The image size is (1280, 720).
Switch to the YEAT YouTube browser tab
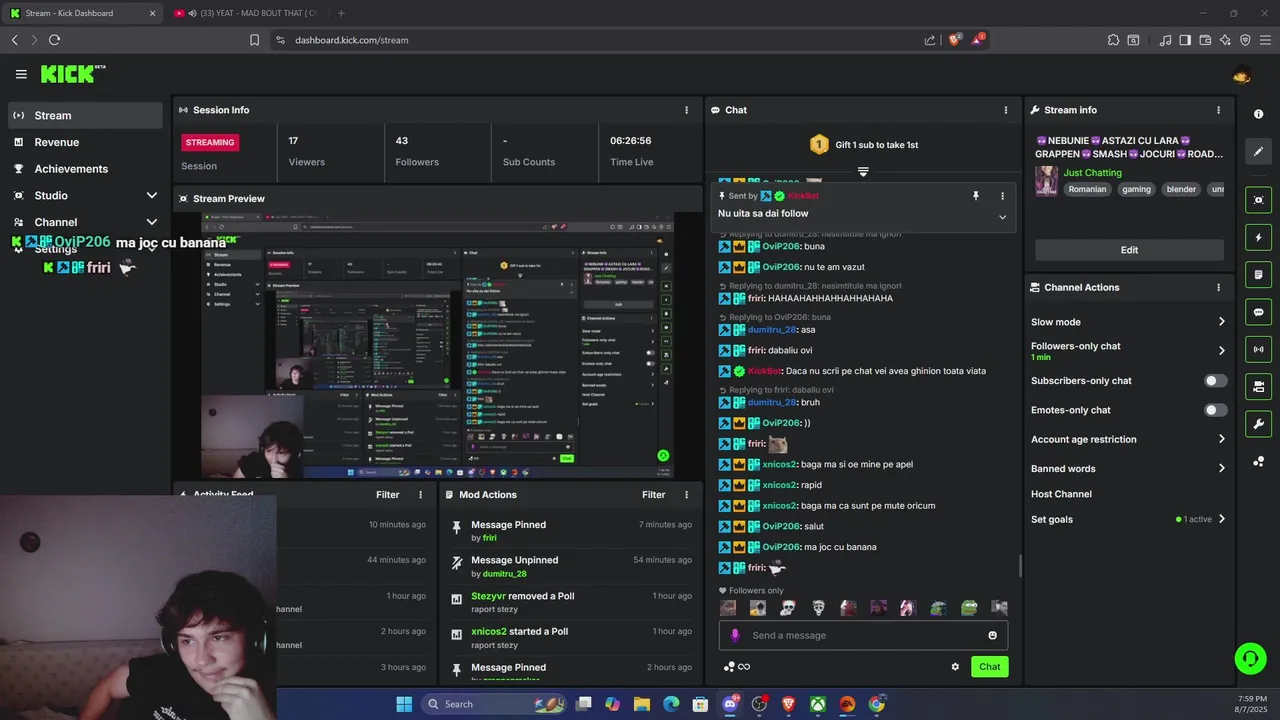click(245, 13)
